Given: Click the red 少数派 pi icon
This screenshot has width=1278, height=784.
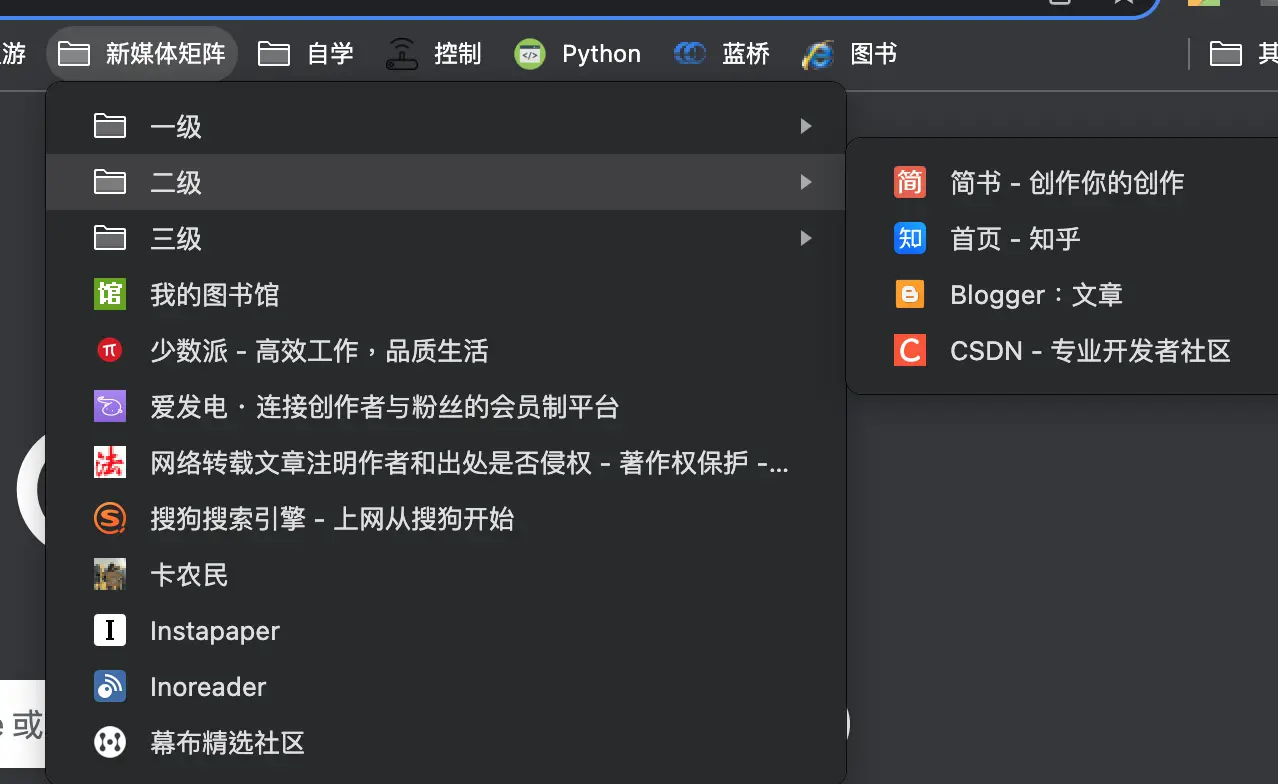Looking at the screenshot, I should coord(110,350).
